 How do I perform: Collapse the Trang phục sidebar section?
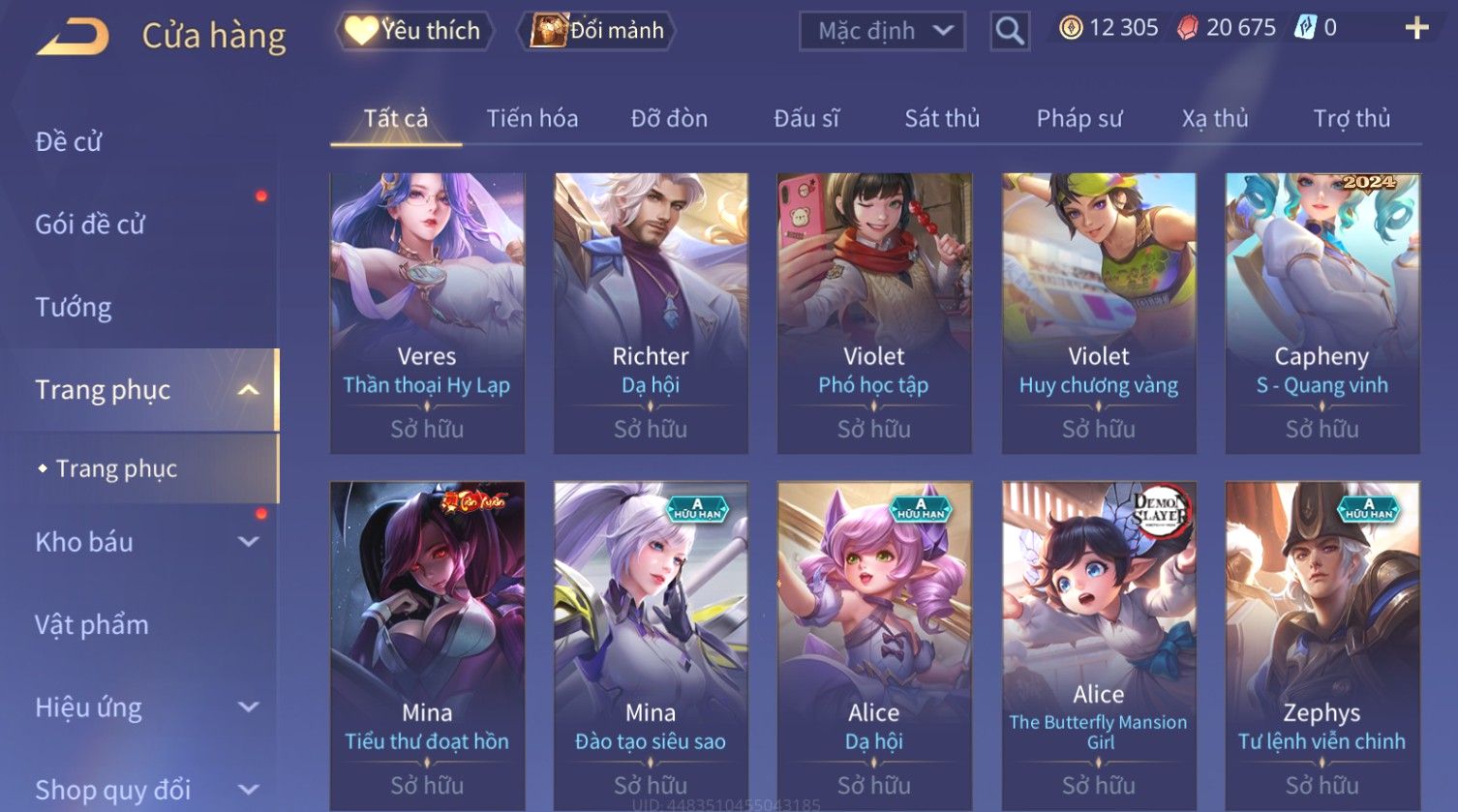point(249,390)
